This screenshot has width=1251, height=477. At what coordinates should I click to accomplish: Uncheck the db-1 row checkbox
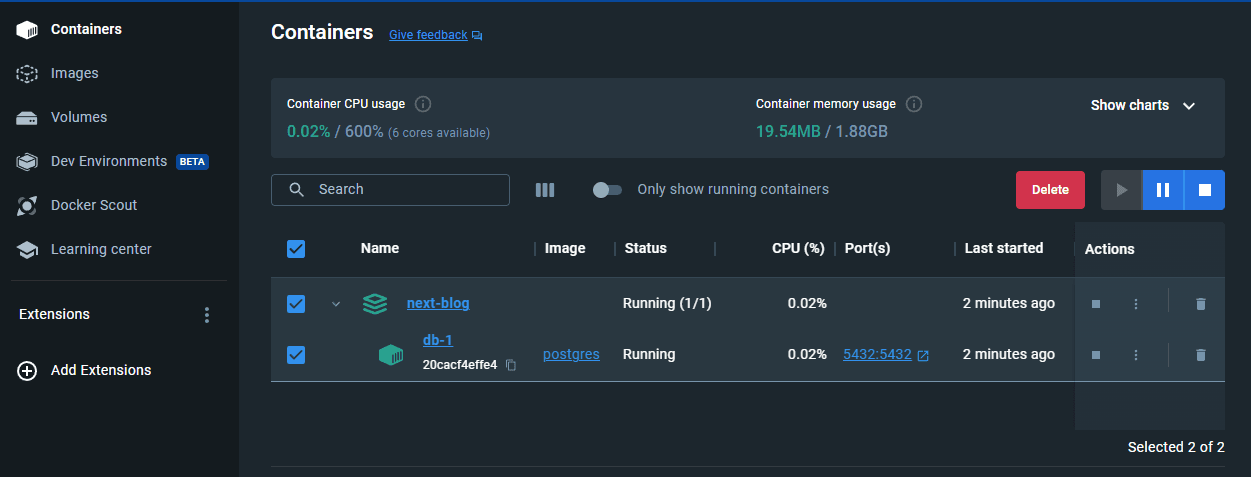click(296, 354)
